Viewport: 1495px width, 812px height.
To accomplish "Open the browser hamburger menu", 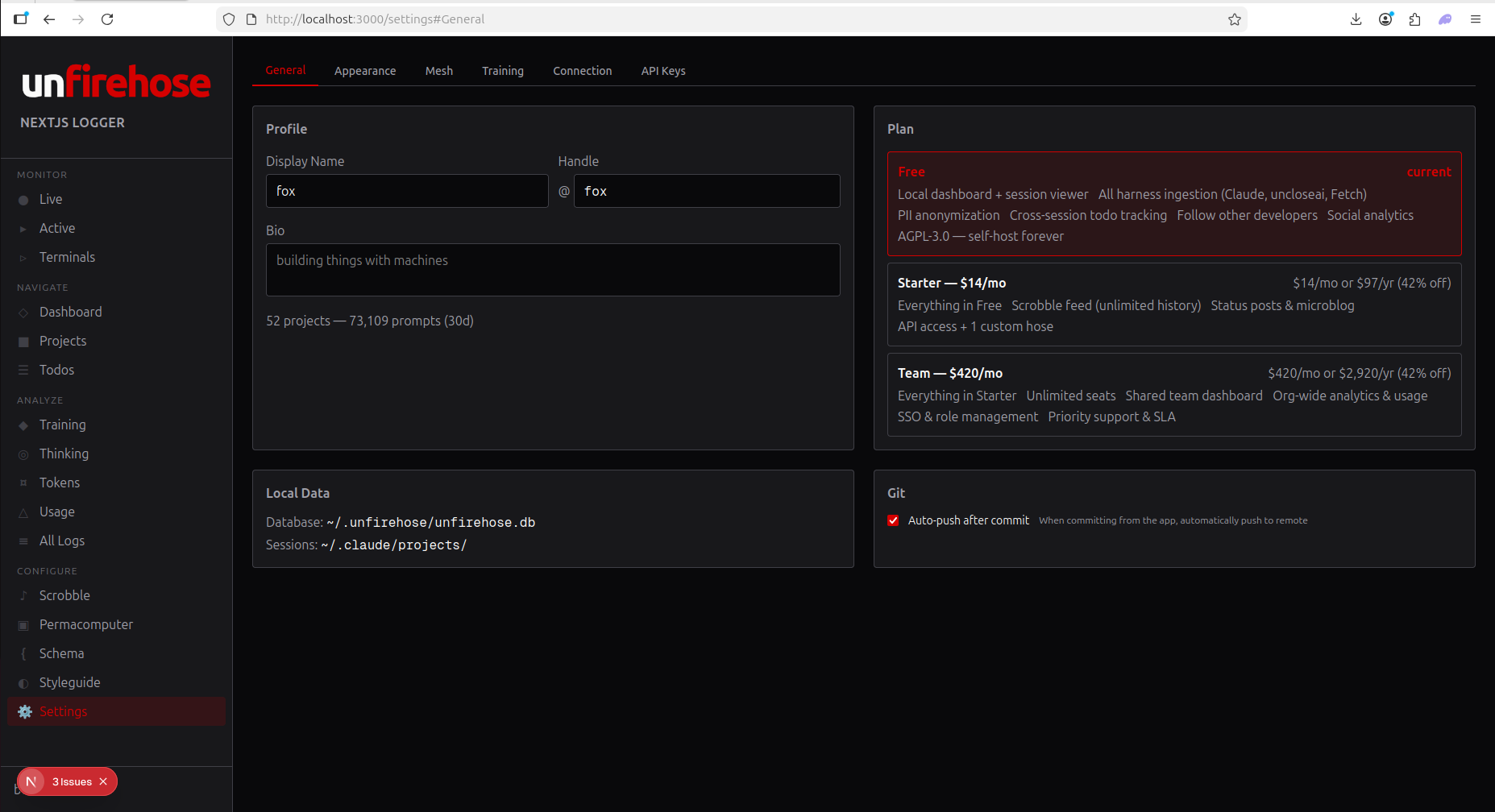I will [x=1476, y=19].
